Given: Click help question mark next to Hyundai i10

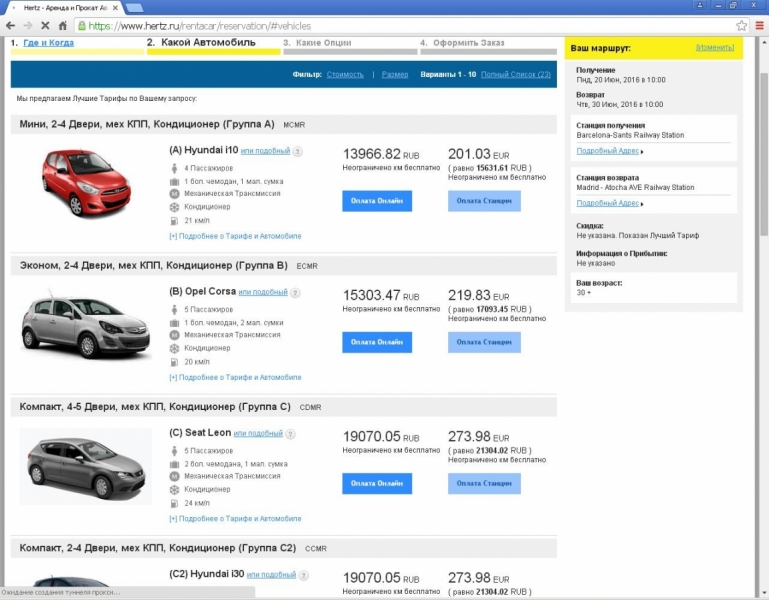Looking at the screenshot, I should pyautogui.click(x=297, y=152).
